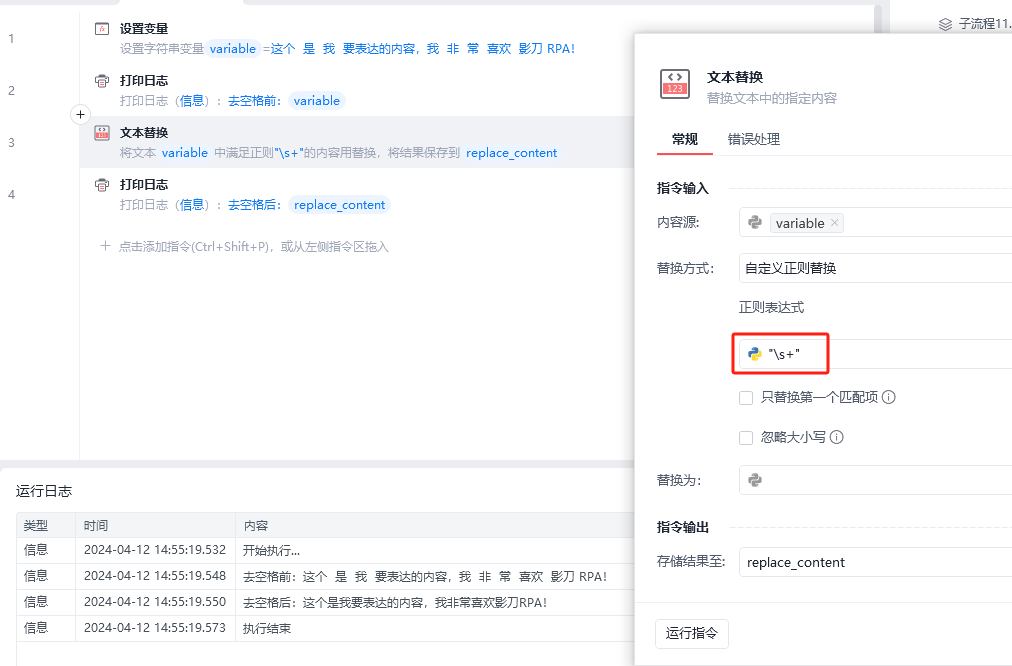Click the Python icon in 替换为 field

pos(756,480)
